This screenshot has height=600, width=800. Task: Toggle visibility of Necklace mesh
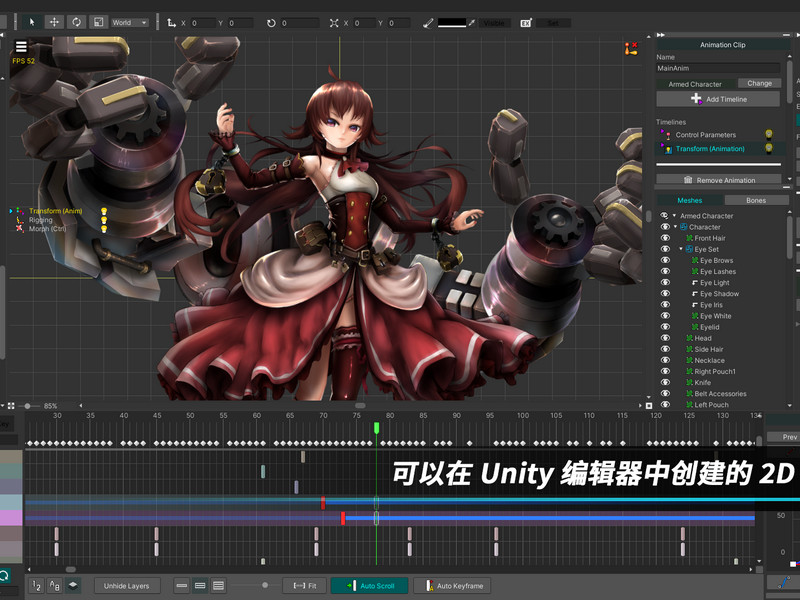coord(665,360)
